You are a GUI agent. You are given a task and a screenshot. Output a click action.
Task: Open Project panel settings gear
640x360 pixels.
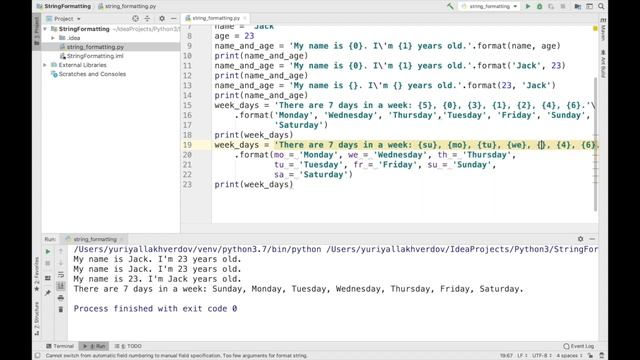click(162, 18)
